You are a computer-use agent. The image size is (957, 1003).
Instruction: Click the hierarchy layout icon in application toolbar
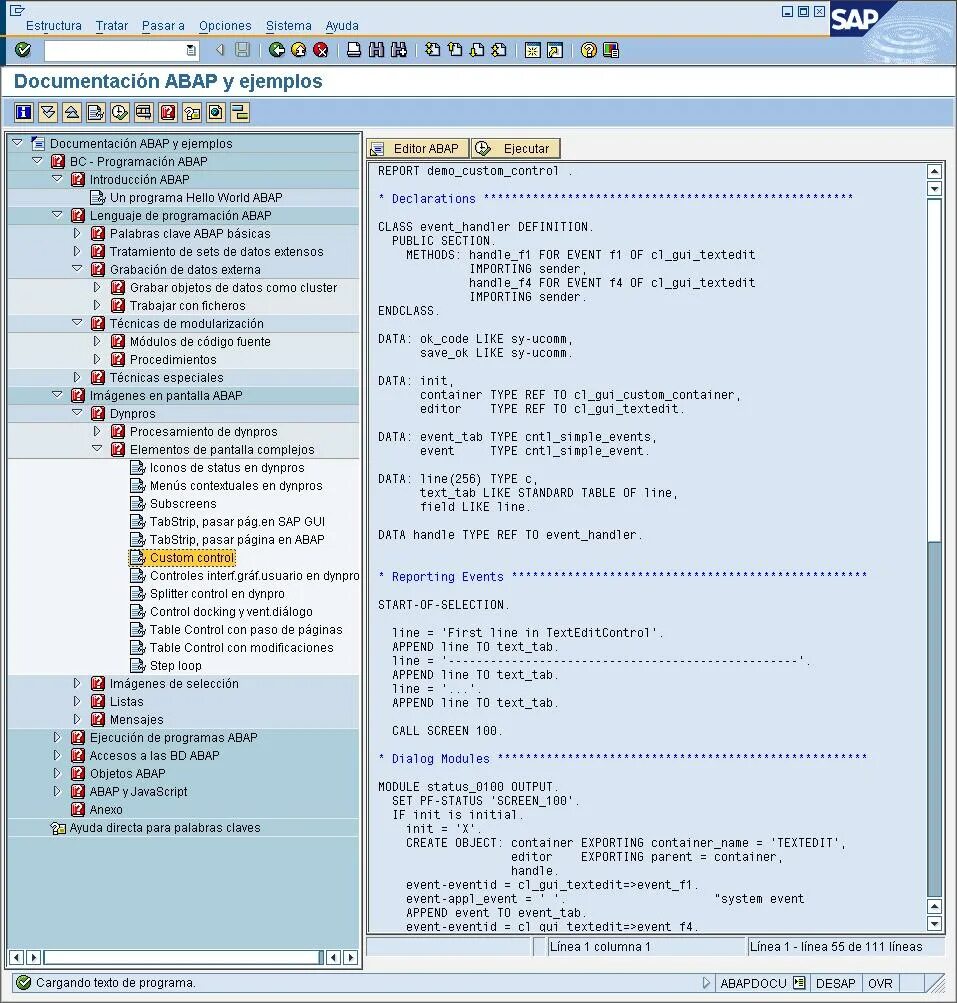click(x=240, y=113)
